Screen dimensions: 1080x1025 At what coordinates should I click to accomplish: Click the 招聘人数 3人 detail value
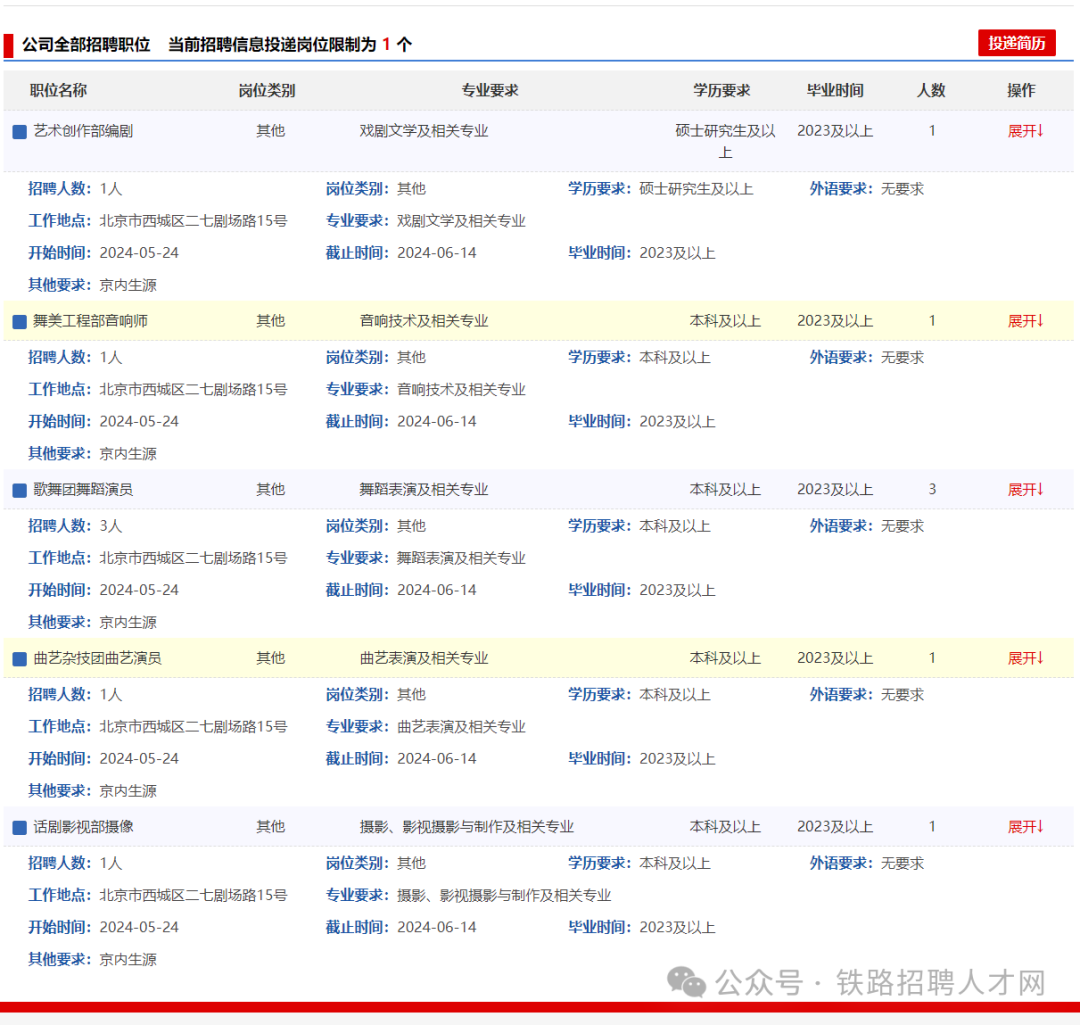[111, 526]
